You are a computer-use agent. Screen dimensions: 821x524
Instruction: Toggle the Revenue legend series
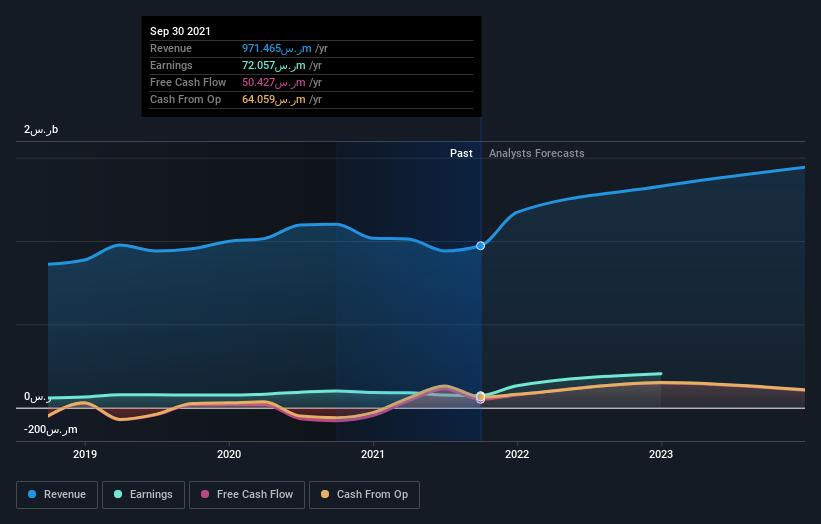pos(57,495)
